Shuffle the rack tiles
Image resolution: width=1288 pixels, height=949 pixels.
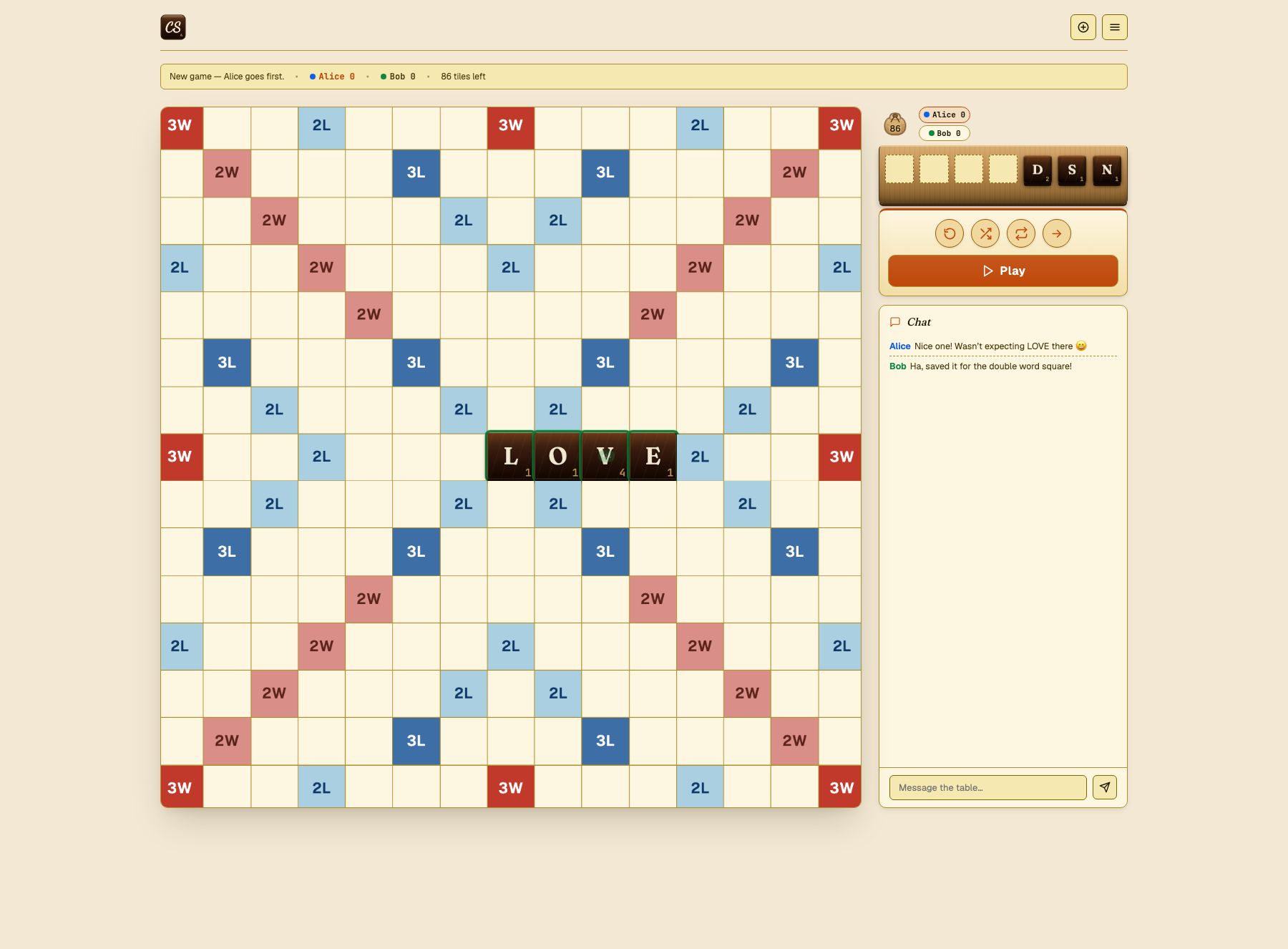click(985, 233)
